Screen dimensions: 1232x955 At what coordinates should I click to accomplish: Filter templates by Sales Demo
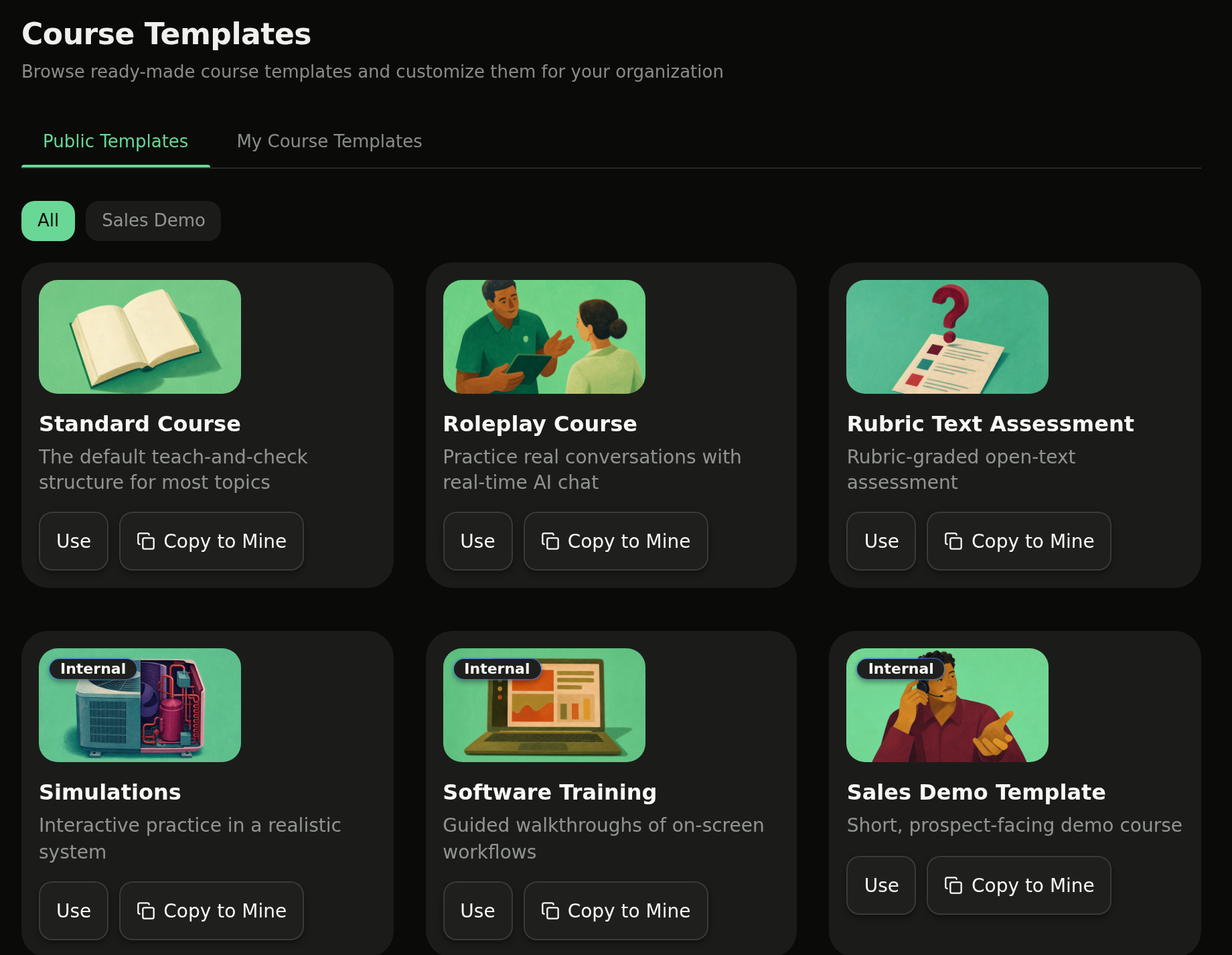point(153,221)
